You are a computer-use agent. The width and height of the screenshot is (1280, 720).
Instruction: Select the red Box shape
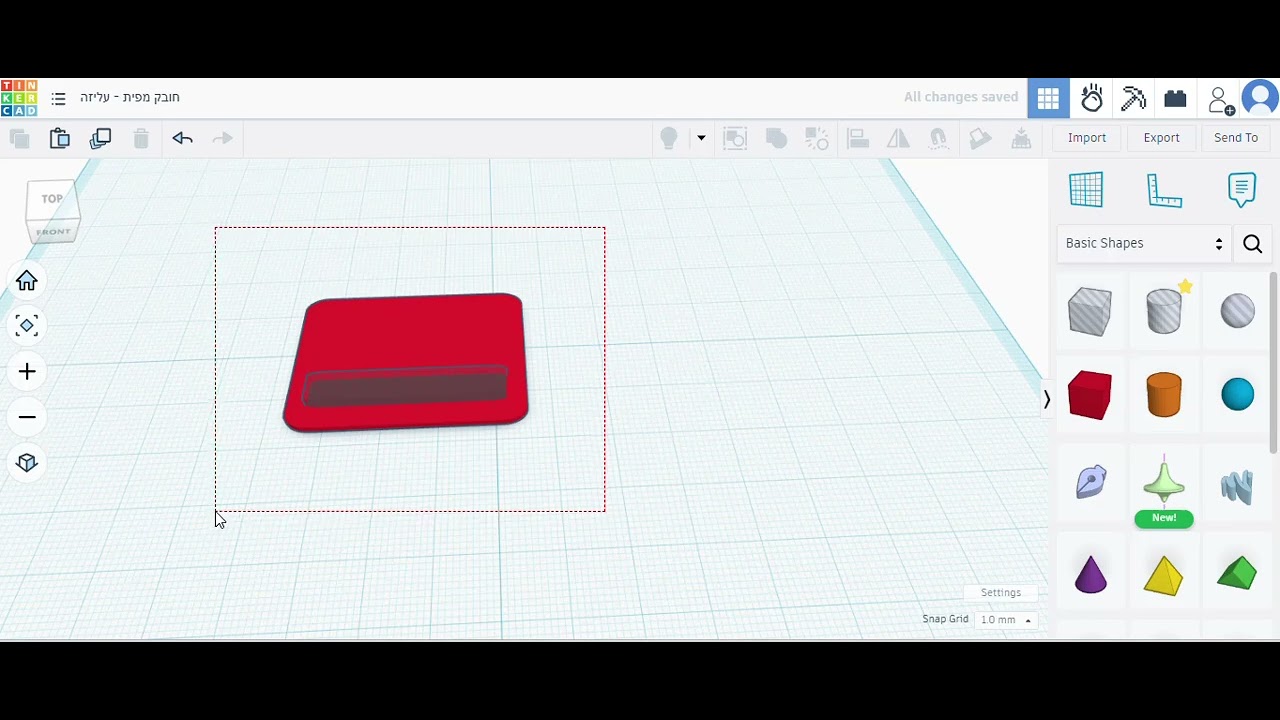point(1090,395)
